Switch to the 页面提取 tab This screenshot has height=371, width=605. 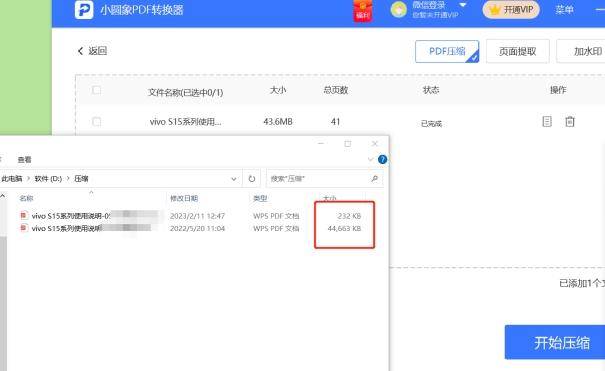[x=517, y=51]
